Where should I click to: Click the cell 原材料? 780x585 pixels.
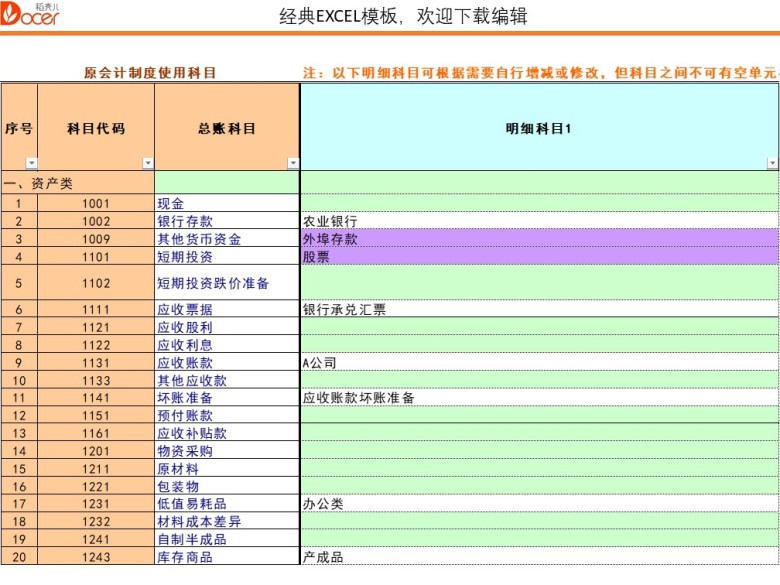click(227, 469)
